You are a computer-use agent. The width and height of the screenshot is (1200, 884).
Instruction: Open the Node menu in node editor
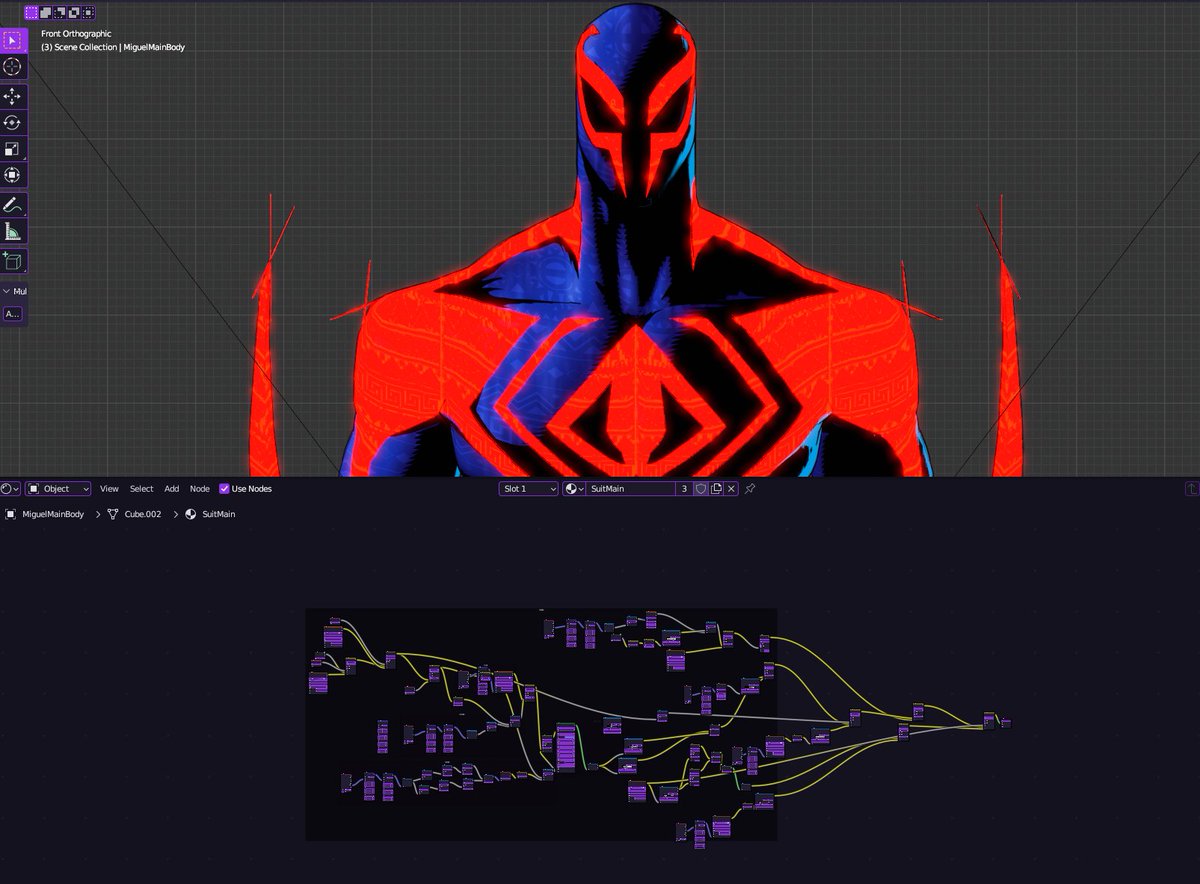[200, 489]
